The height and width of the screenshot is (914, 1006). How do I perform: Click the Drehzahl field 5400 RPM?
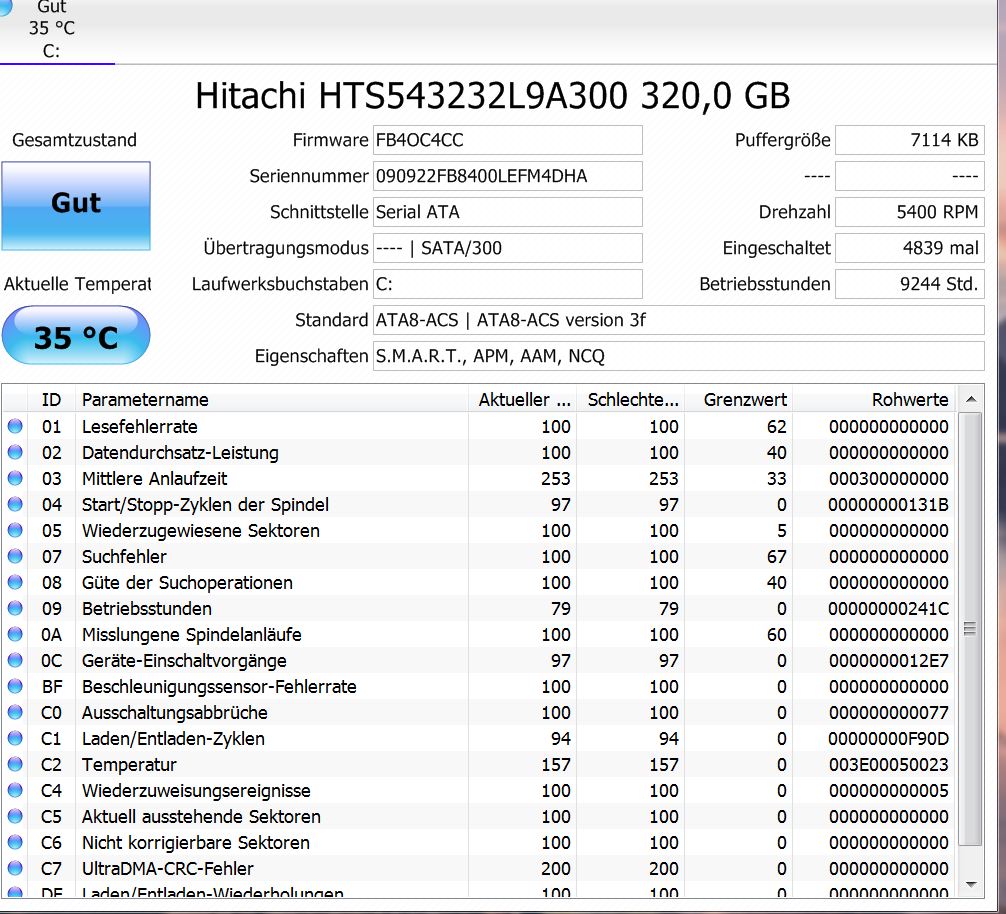(909, 212)
